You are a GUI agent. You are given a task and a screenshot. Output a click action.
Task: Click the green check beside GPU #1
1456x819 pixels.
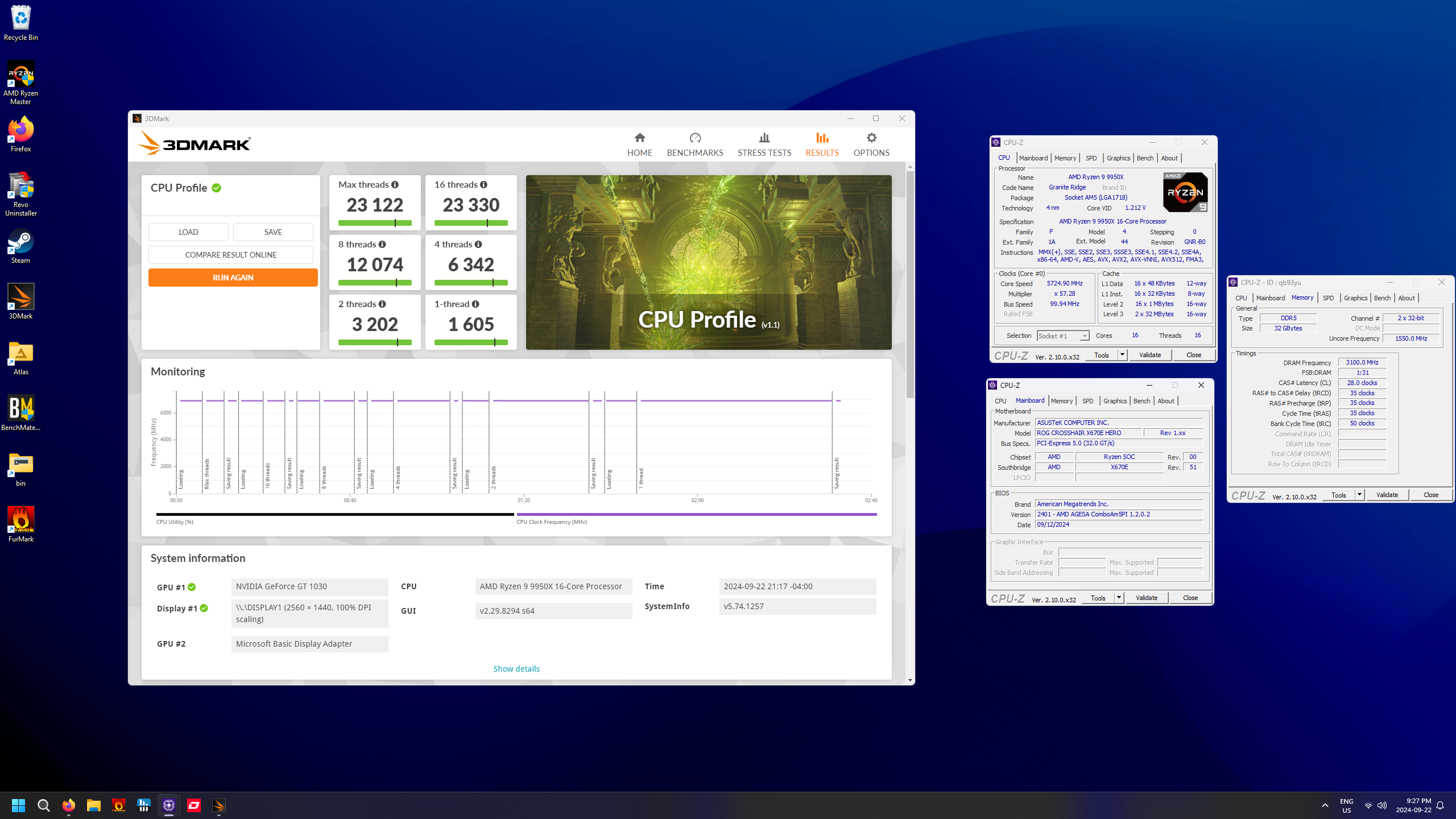[192, 587]
